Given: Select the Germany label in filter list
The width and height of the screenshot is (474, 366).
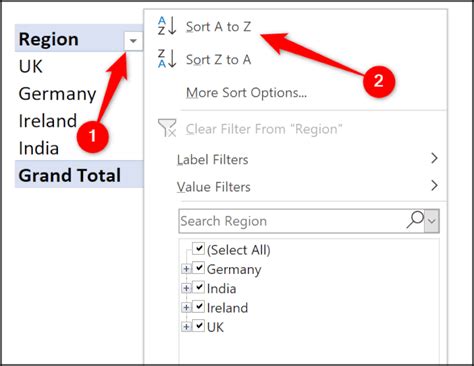Looking at the screenshot, I should (x=234, y=269).
